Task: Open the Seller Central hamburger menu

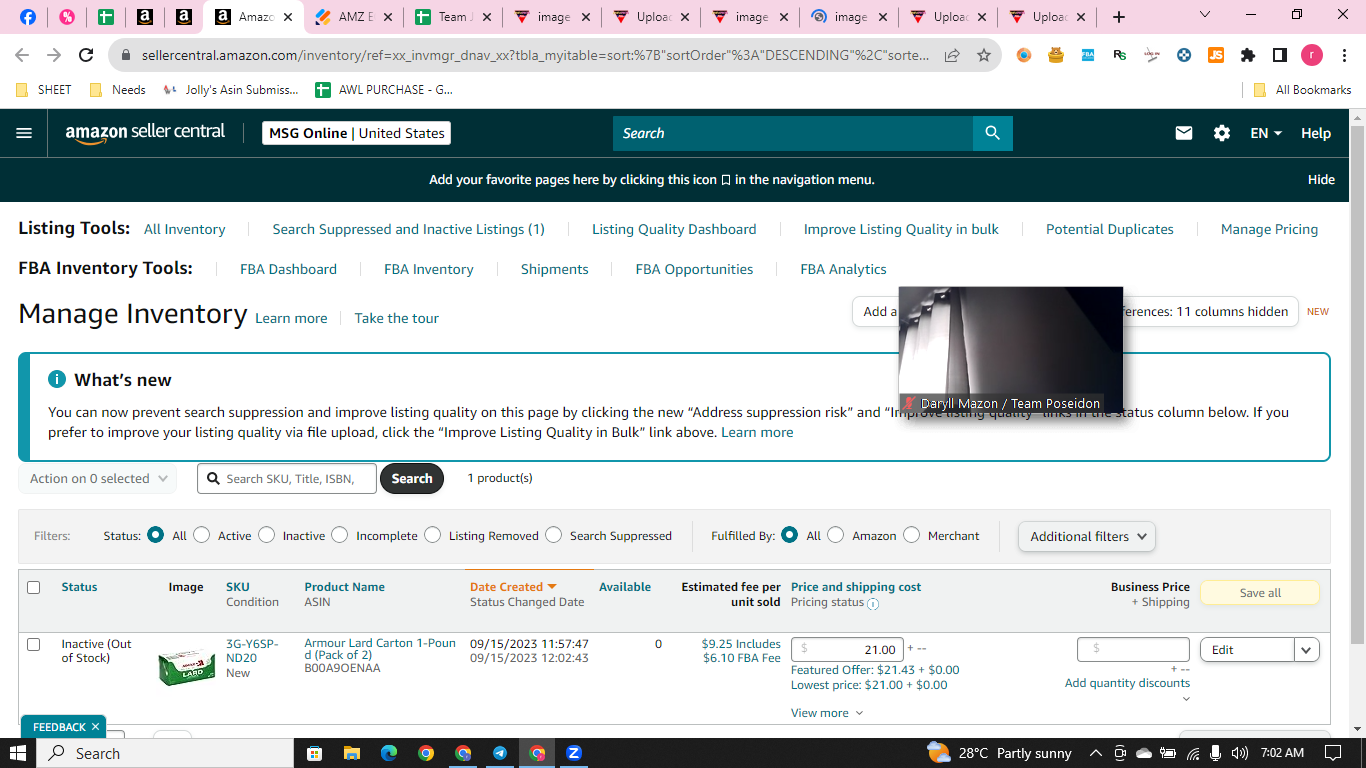Action: (x=24, y=133)
